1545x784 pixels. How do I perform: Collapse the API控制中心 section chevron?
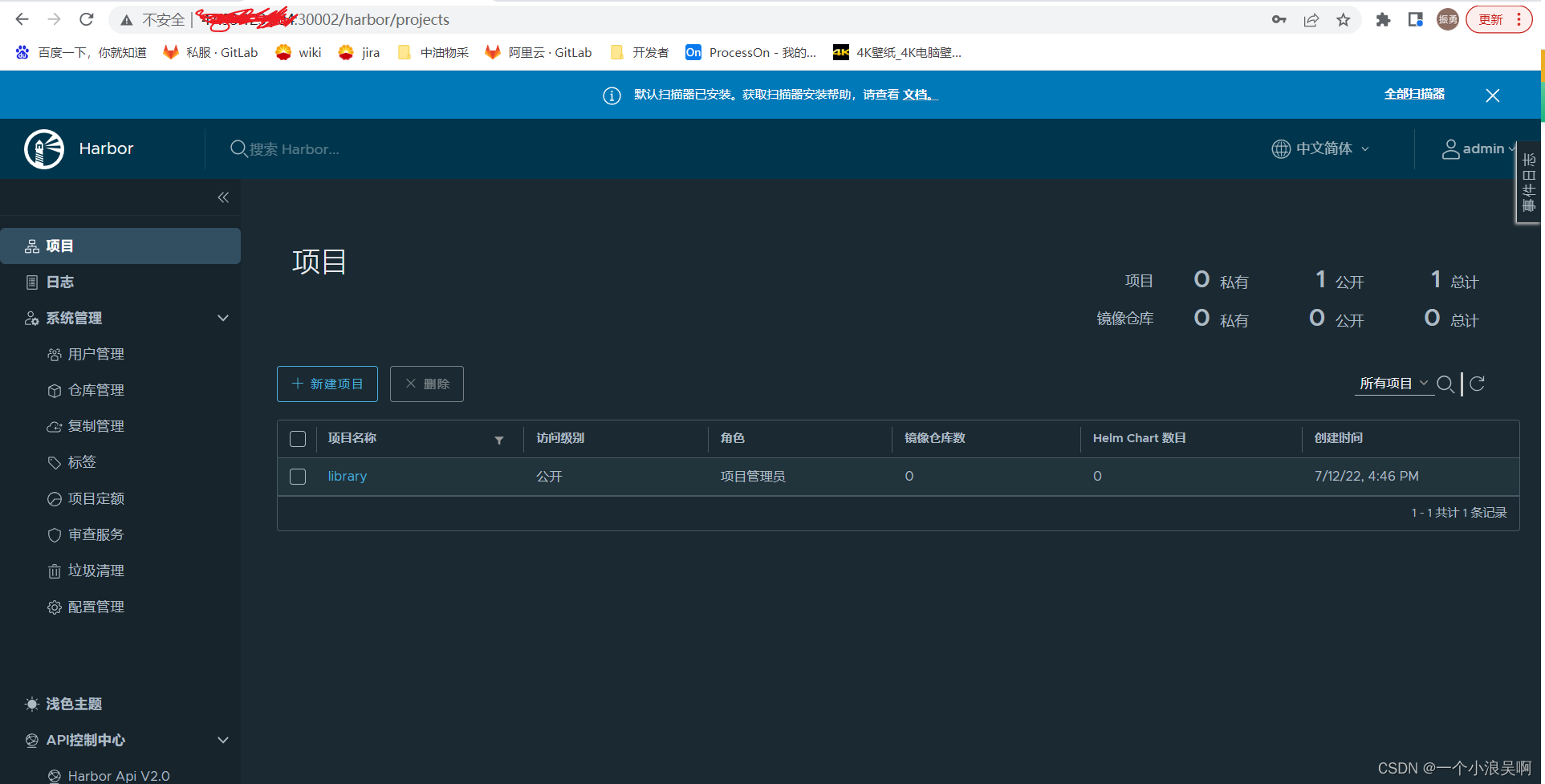pyautogui.click(x=223, y=740)
